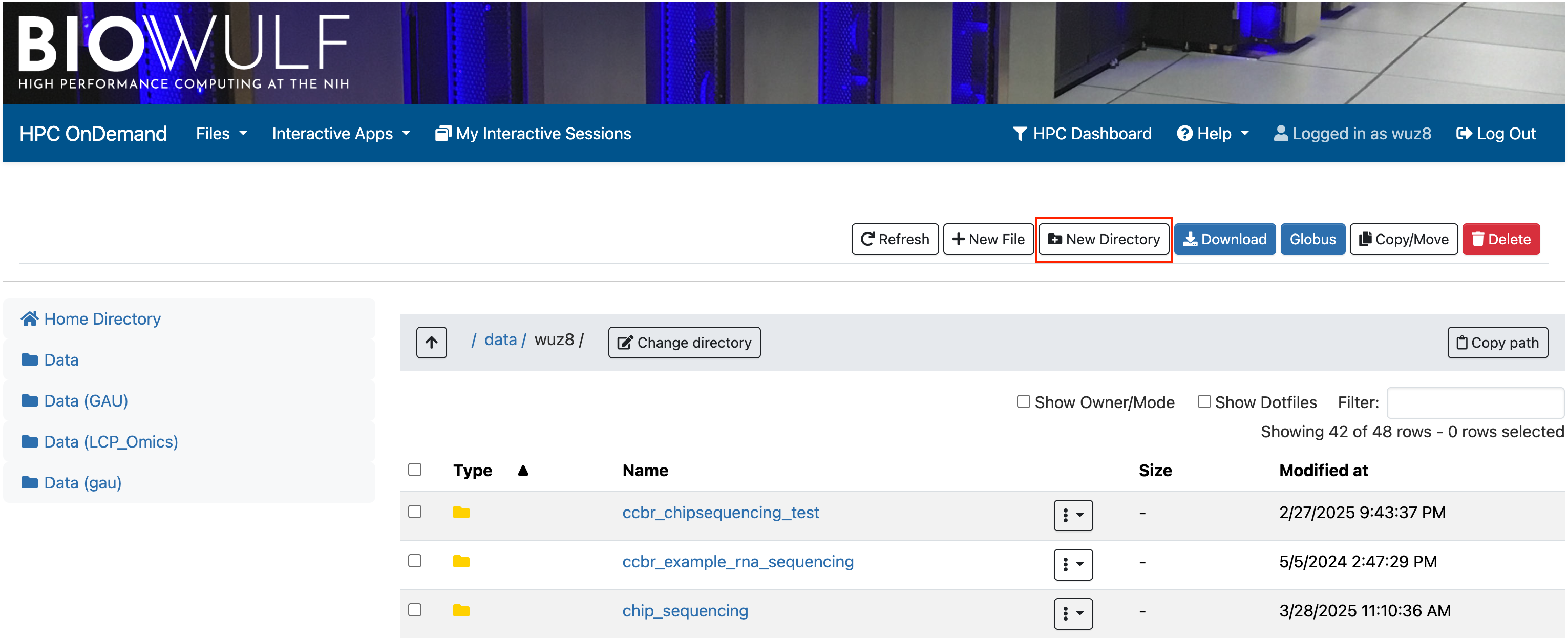Enable the Show Owner/Mode checkbox
Image resolution: width=1568 pixels, height=638 pixels.
tap(1023, 401)
